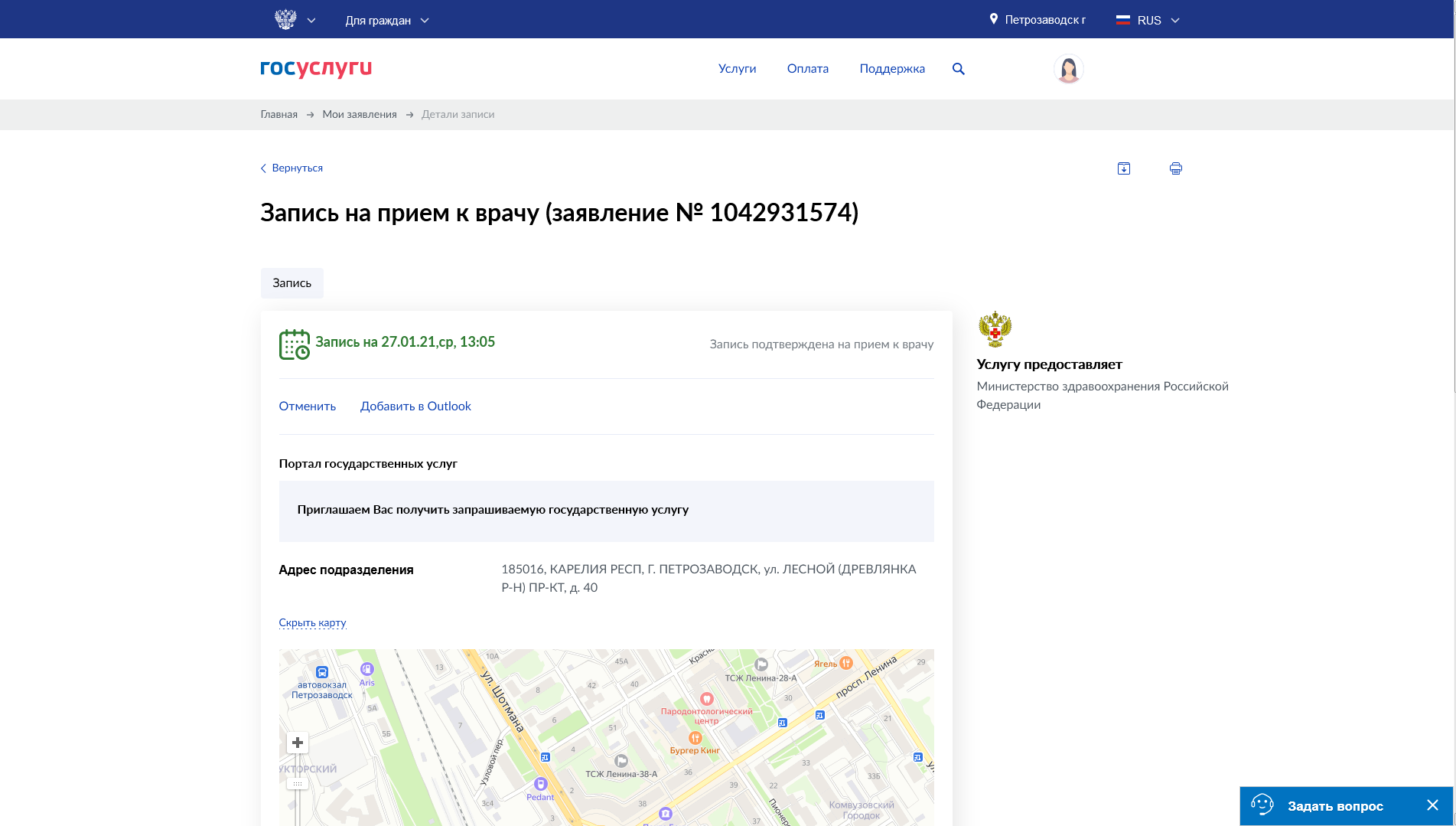Click the 'просп. Ленина' street label on map

click(x=866, y=677)
